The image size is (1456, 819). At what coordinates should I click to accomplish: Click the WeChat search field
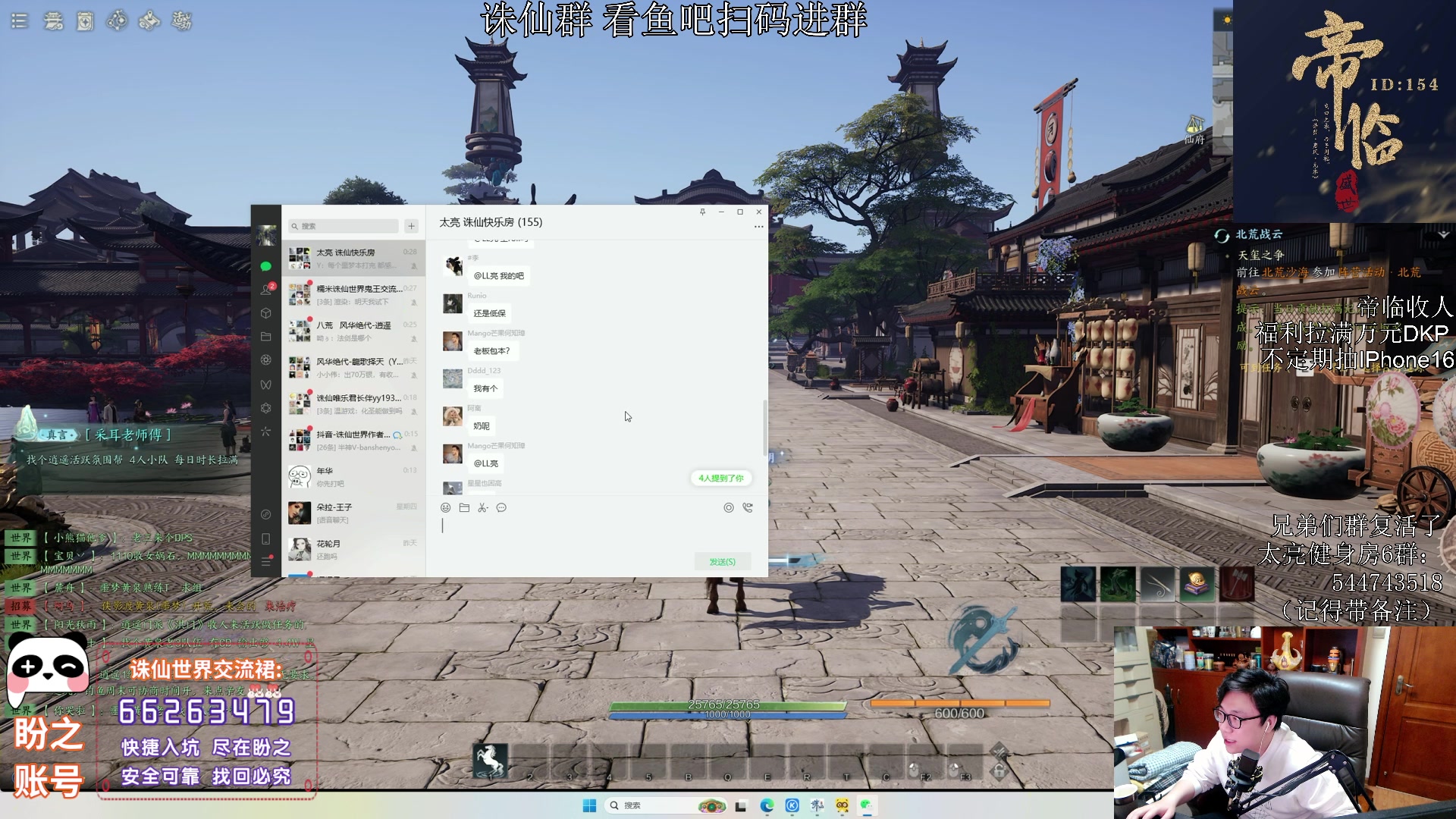(x=343, y=226)
